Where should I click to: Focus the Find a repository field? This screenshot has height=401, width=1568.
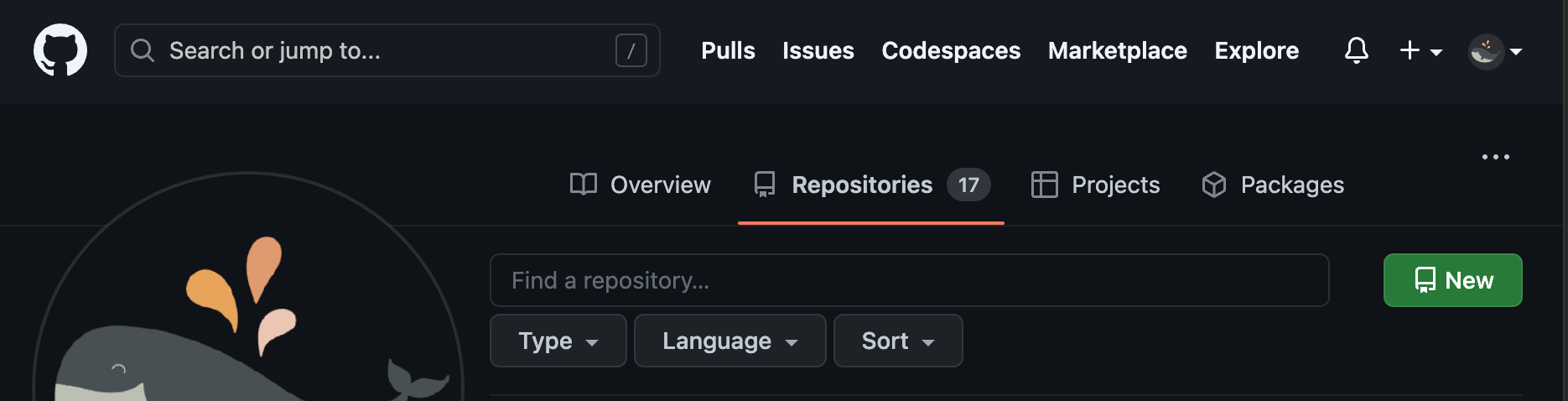[x=909, y=280]
